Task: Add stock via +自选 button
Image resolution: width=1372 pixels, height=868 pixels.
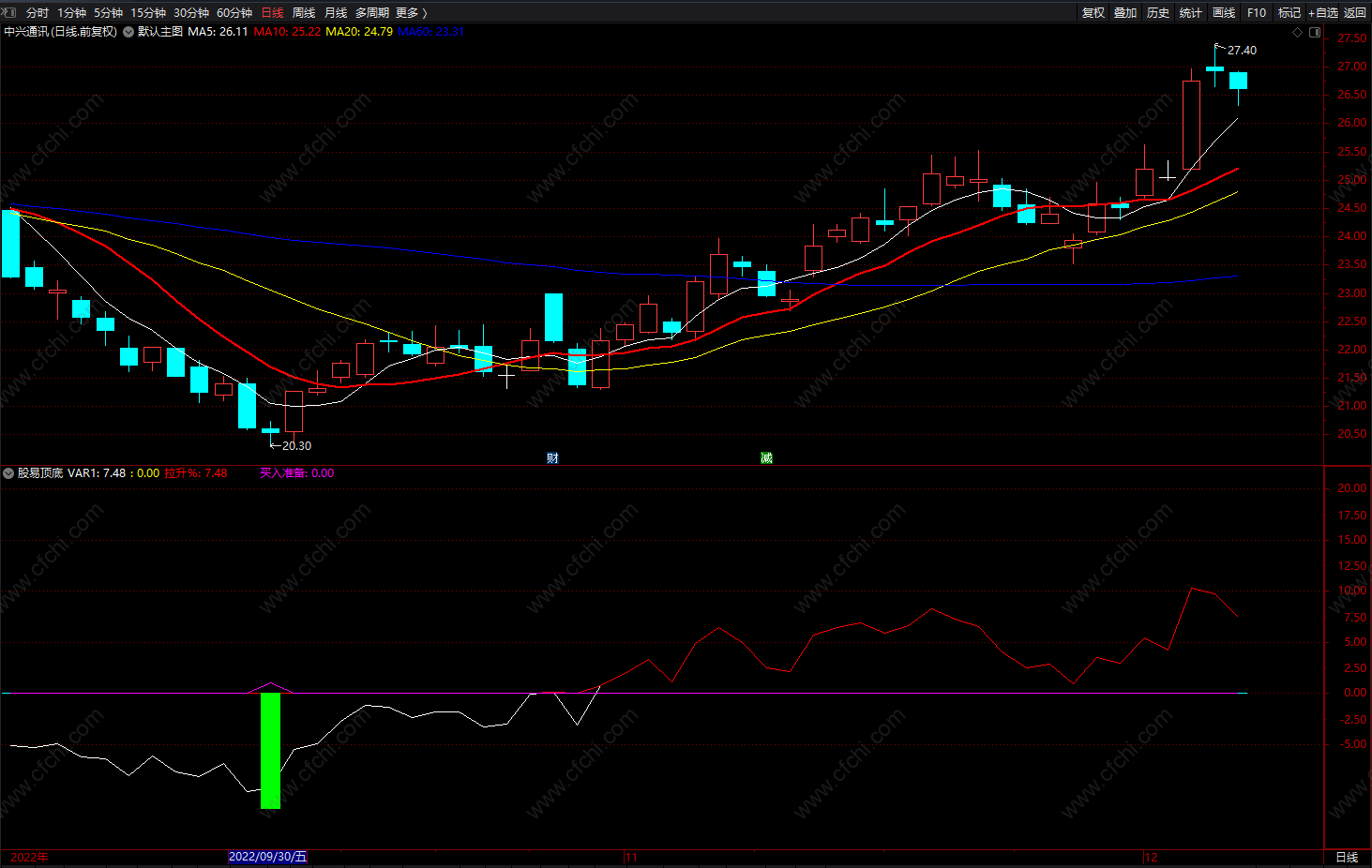Action: (1323, 12)
